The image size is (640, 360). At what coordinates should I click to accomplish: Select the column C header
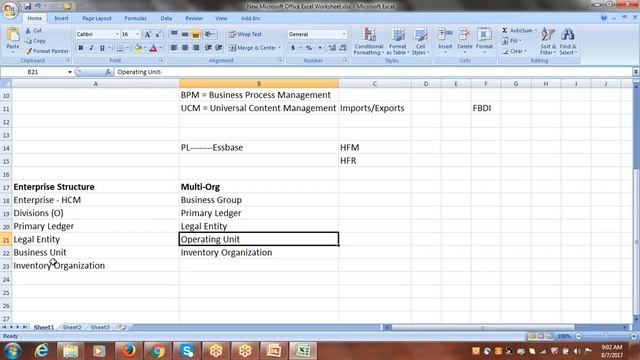374,84
